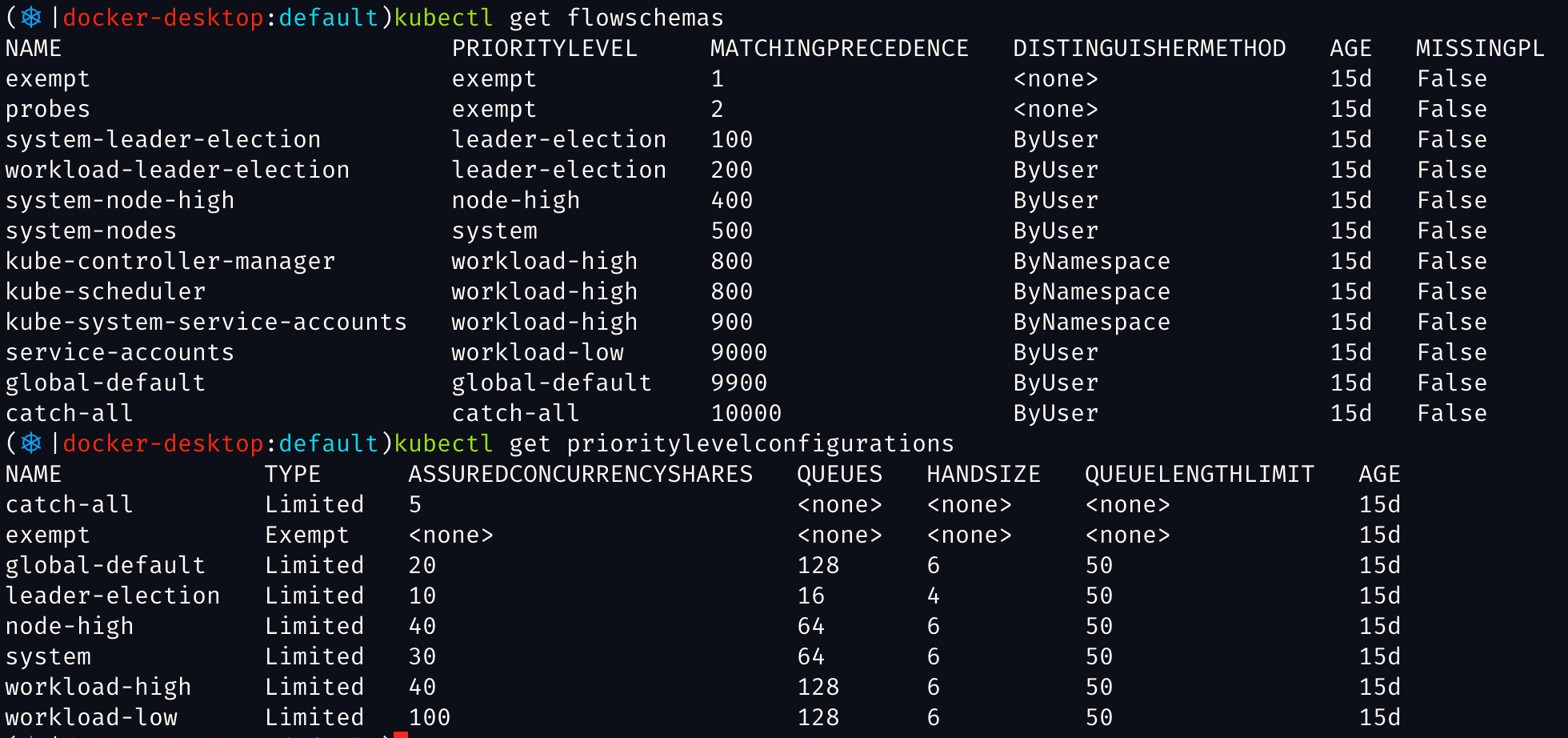
Task: Click precedence value '9900'
Action: (x=739, y=383)
